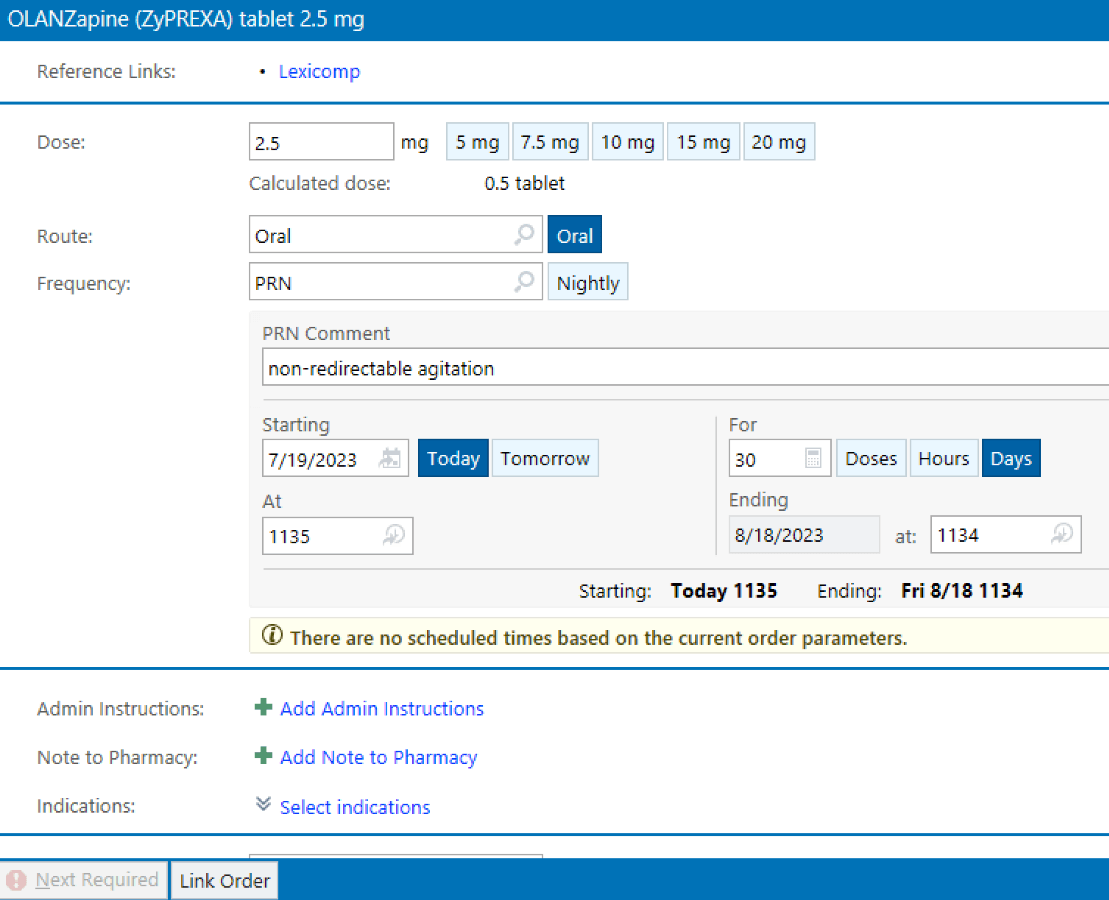This screenshot has width=1109, height=900.
Task: Click the Link Order button
Action: click(225, 881)
